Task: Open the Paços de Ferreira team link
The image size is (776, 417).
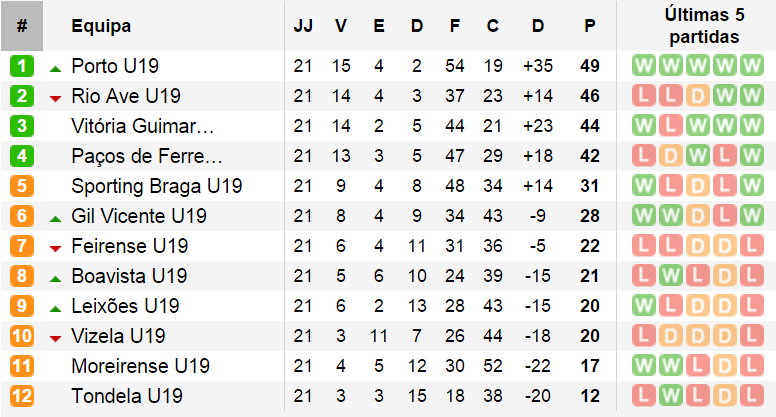Action: (x=146, y=156)
